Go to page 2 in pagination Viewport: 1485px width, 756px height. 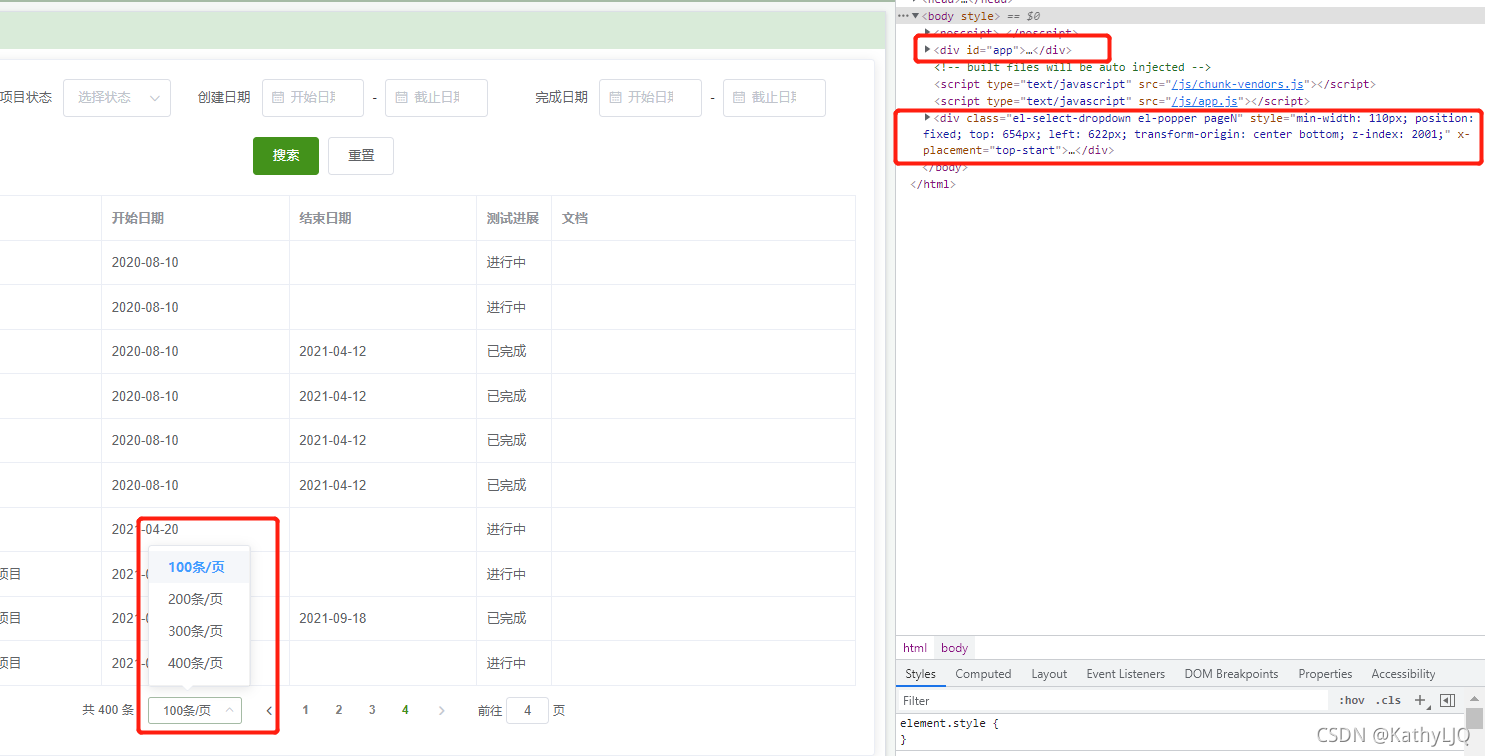[x=339, y=710]
